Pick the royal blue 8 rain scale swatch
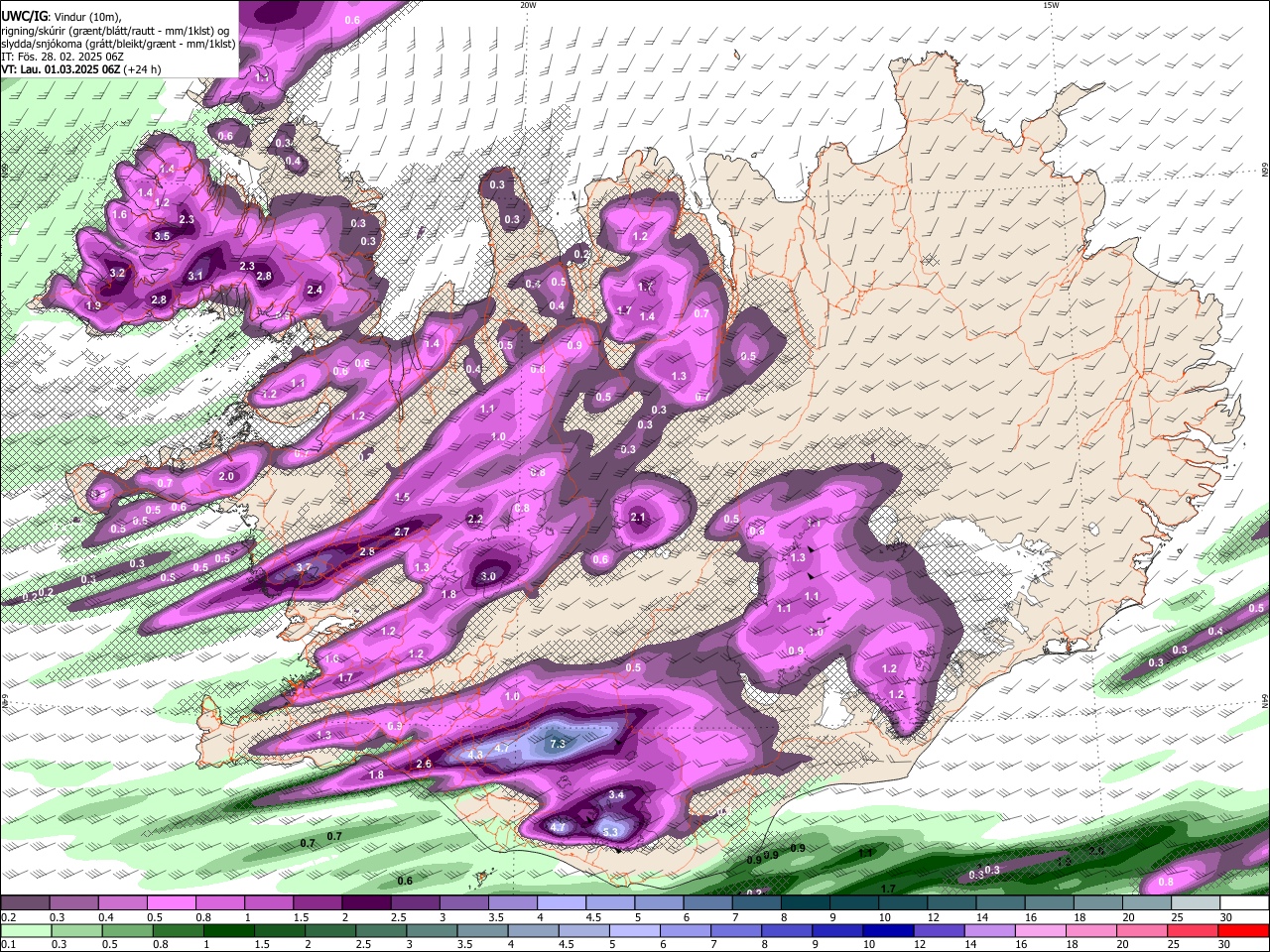The height and width of the screenshot is (952, 1270). tap(787, 930)
